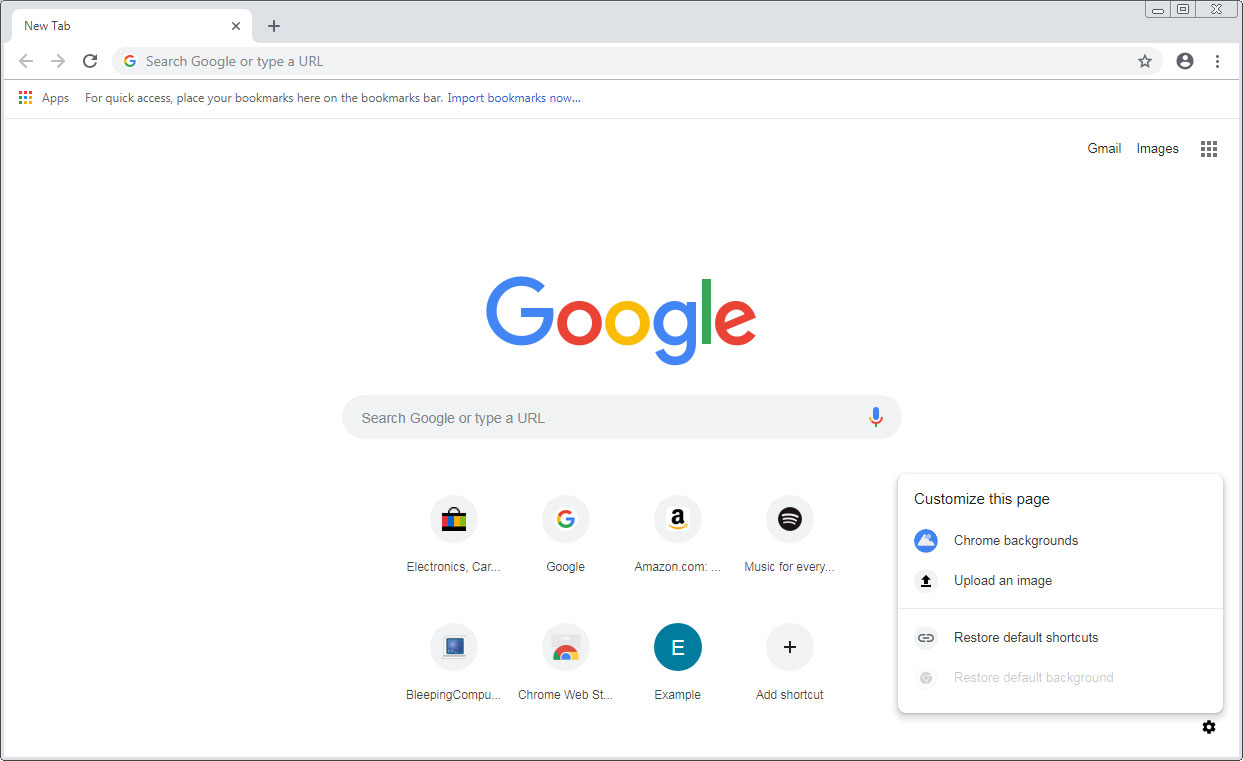Close the New Tab tab
The width and height of the screenshot is (1243, 761).
(x=236, y=26)
